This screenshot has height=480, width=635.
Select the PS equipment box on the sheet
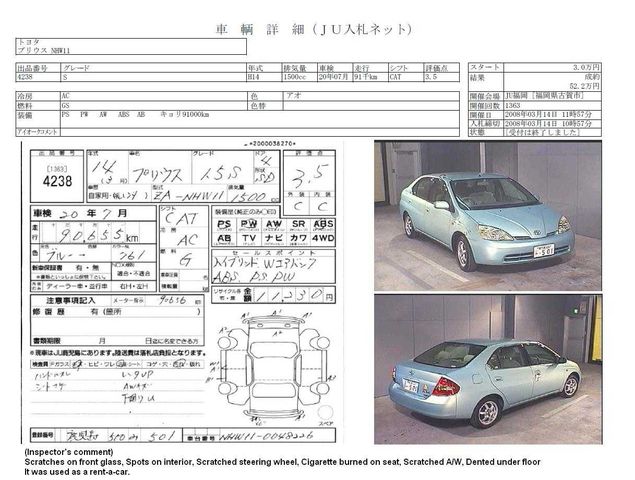[x=224, y=225]
